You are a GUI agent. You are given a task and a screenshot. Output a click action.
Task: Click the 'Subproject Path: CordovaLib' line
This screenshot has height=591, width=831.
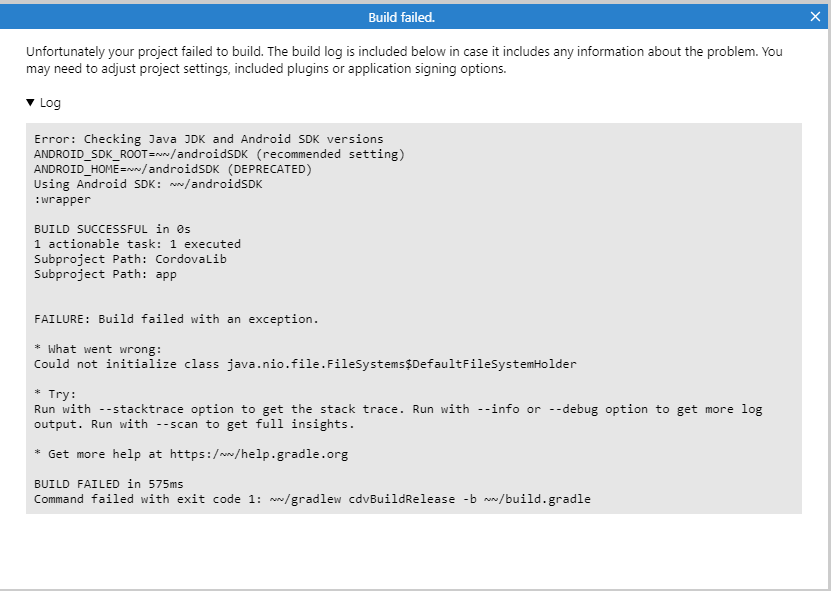click(x=130, y=259)
